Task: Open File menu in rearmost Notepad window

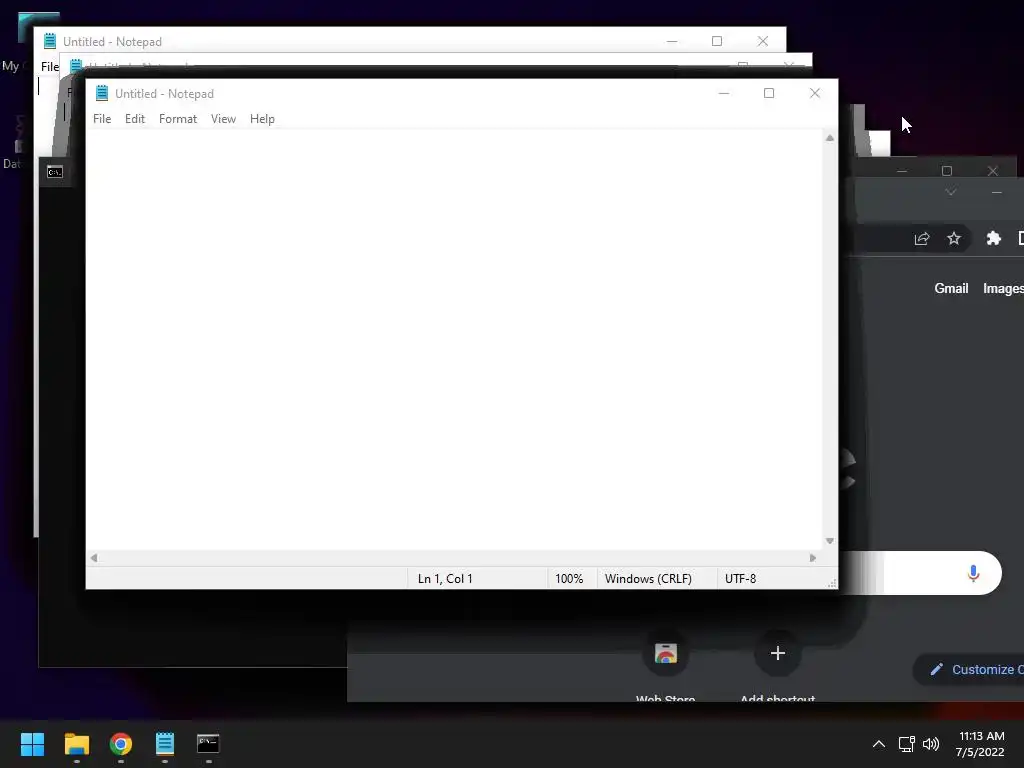Action: coord(50,67)
